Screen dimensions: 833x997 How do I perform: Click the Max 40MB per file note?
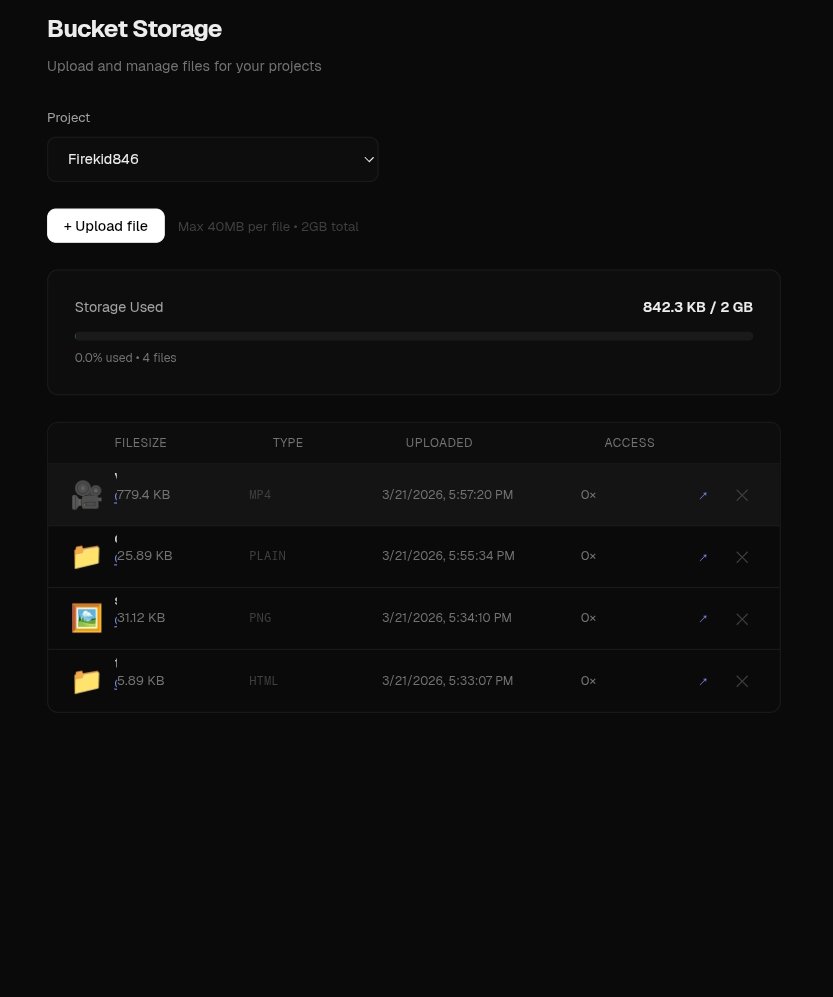[x=268, y=226]
